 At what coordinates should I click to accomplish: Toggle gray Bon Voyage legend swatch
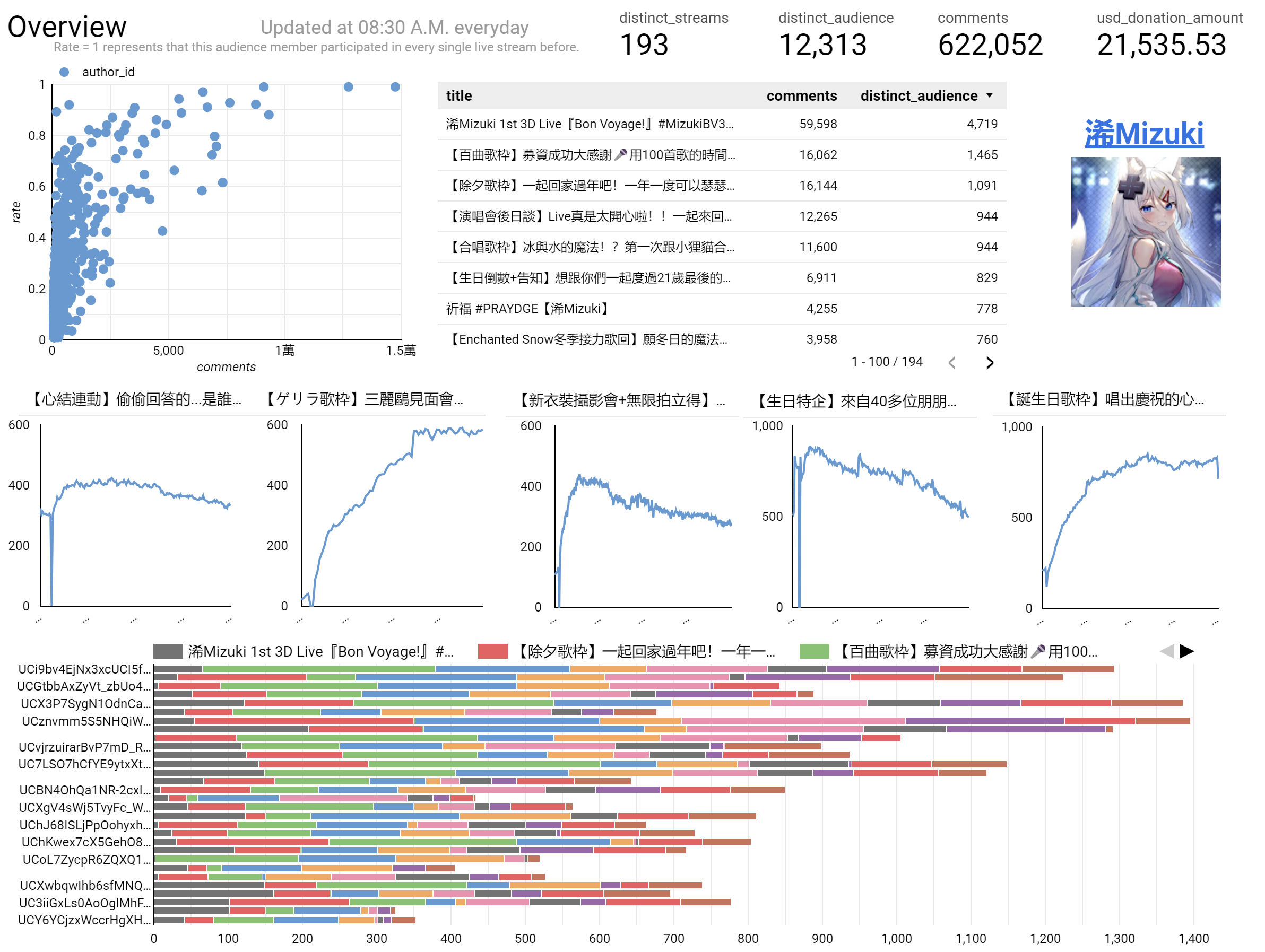click(168, 651)
